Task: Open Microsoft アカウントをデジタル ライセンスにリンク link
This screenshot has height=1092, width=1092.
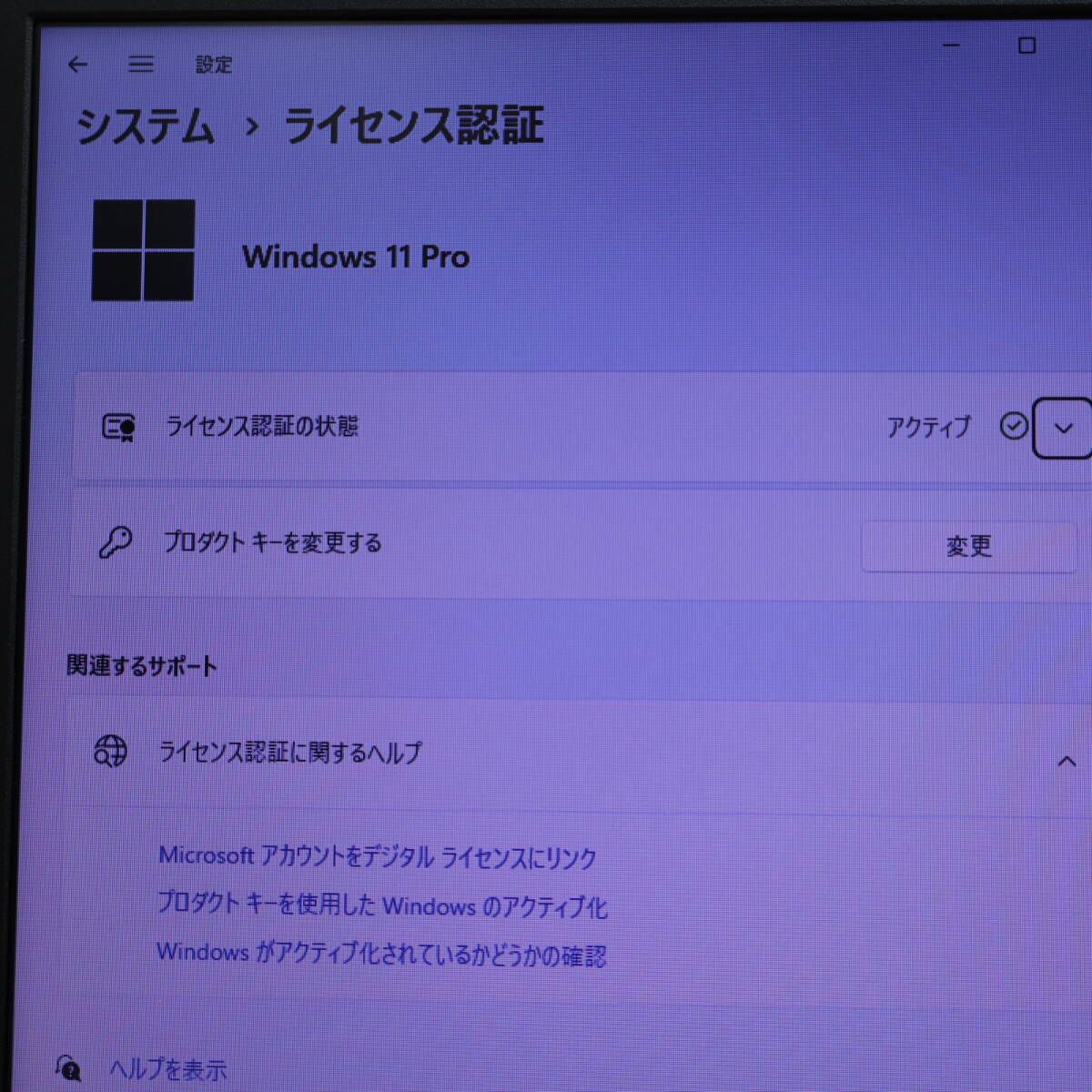Action: point(378,856)
